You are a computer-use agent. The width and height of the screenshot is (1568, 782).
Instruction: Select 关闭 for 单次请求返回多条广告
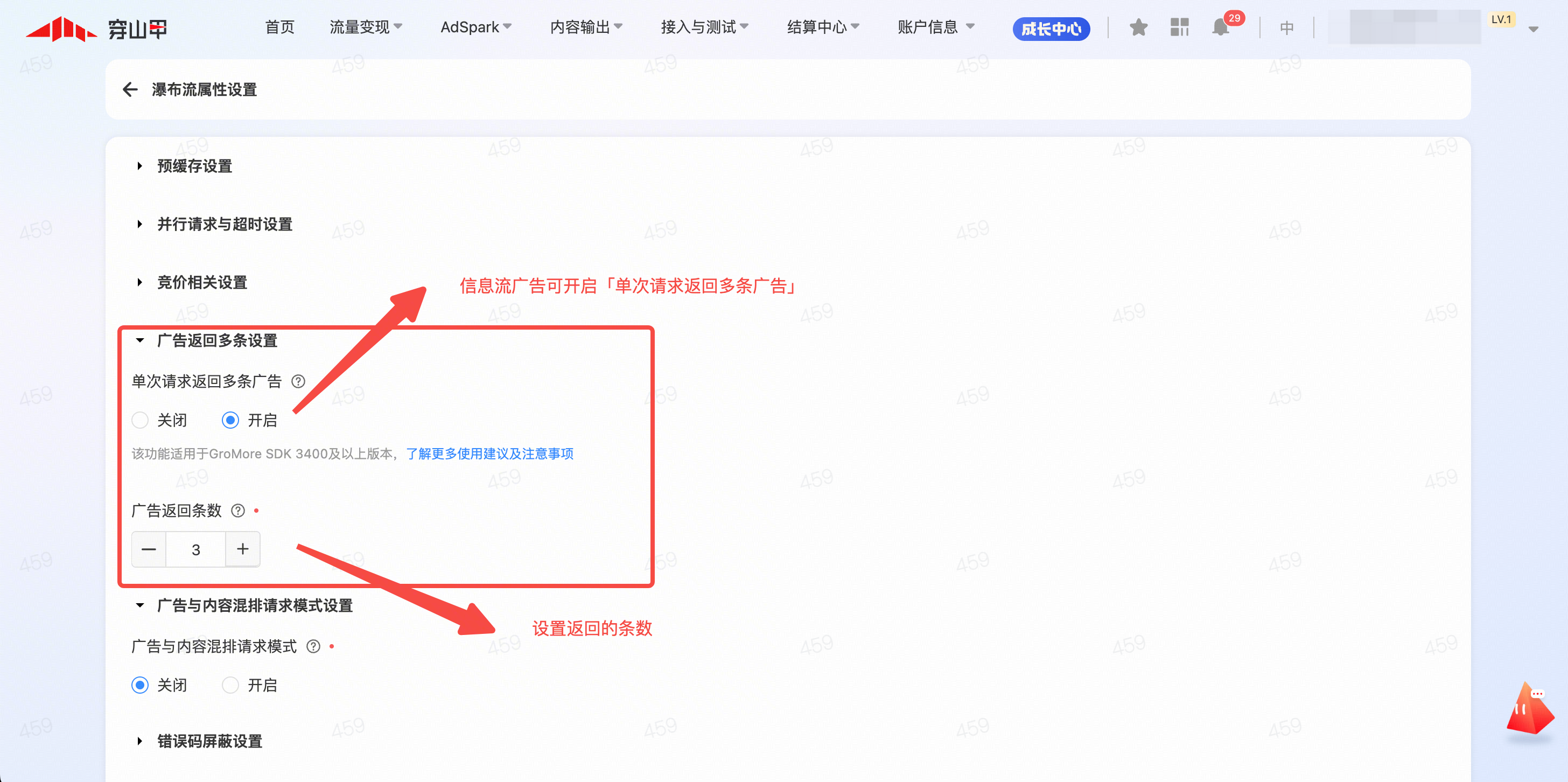pos(141,420)
